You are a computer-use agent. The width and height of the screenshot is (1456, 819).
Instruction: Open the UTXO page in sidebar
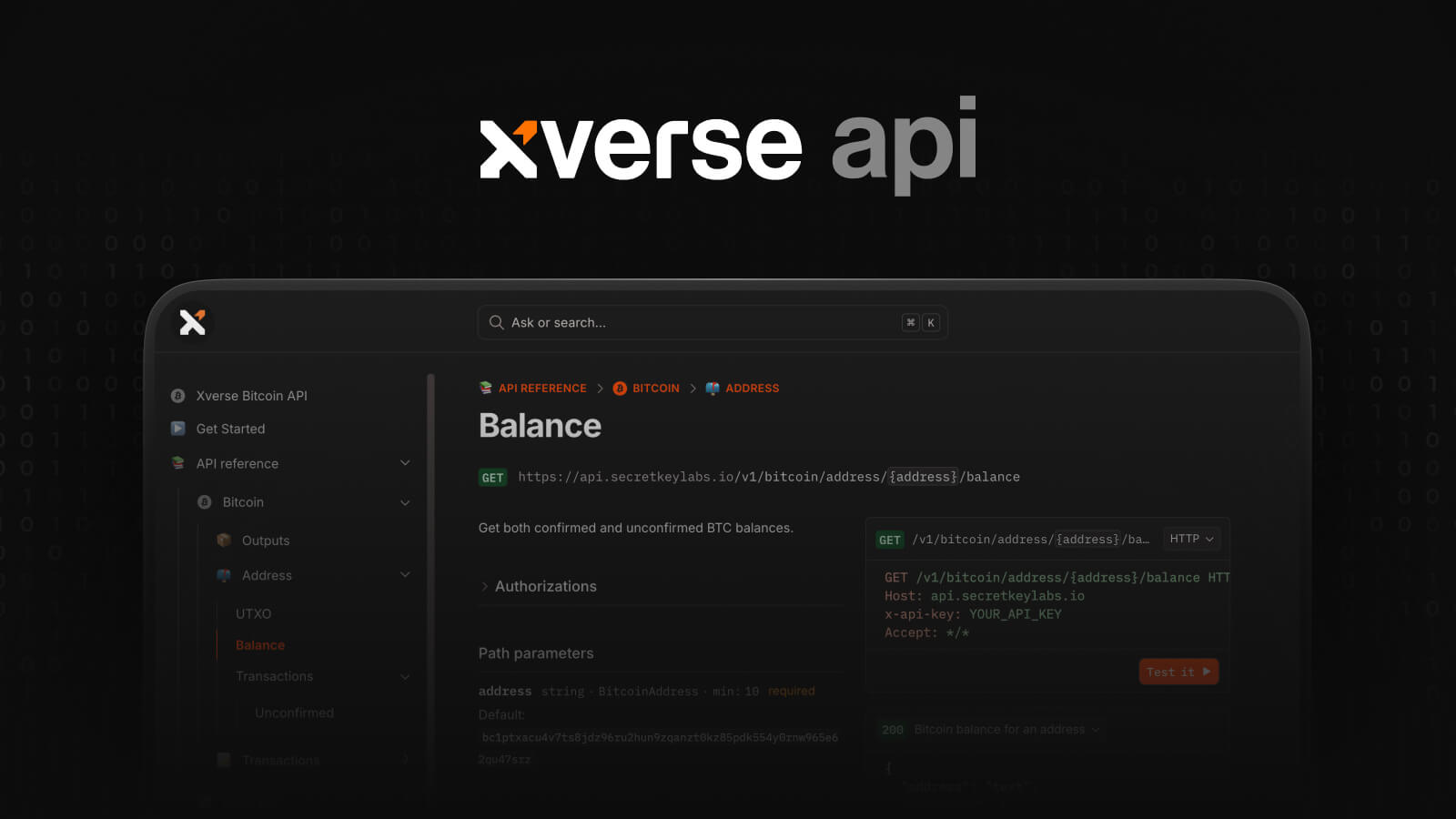pos(253,614)
